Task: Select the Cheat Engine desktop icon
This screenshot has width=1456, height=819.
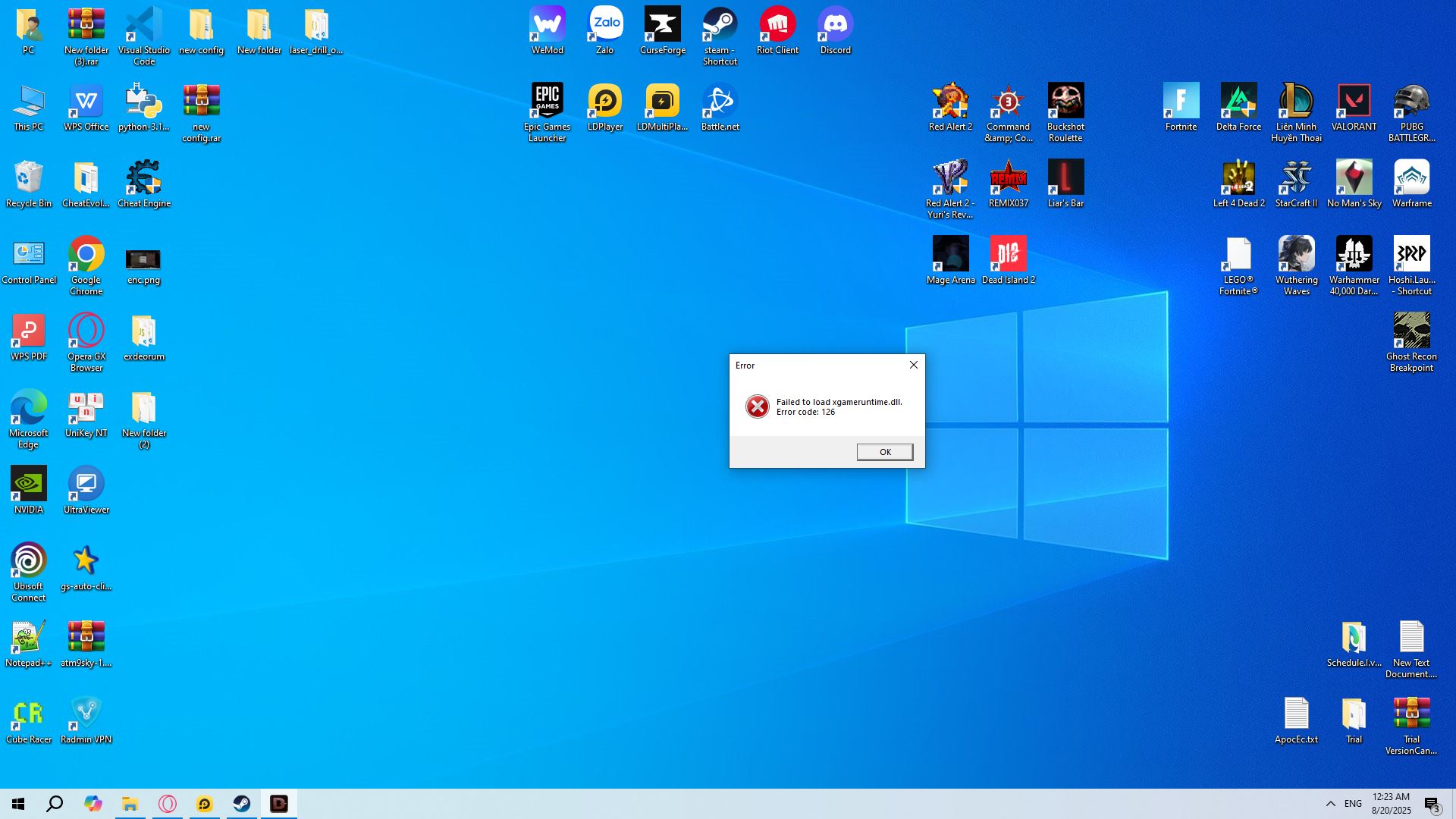Action: (x=144, y=179)
